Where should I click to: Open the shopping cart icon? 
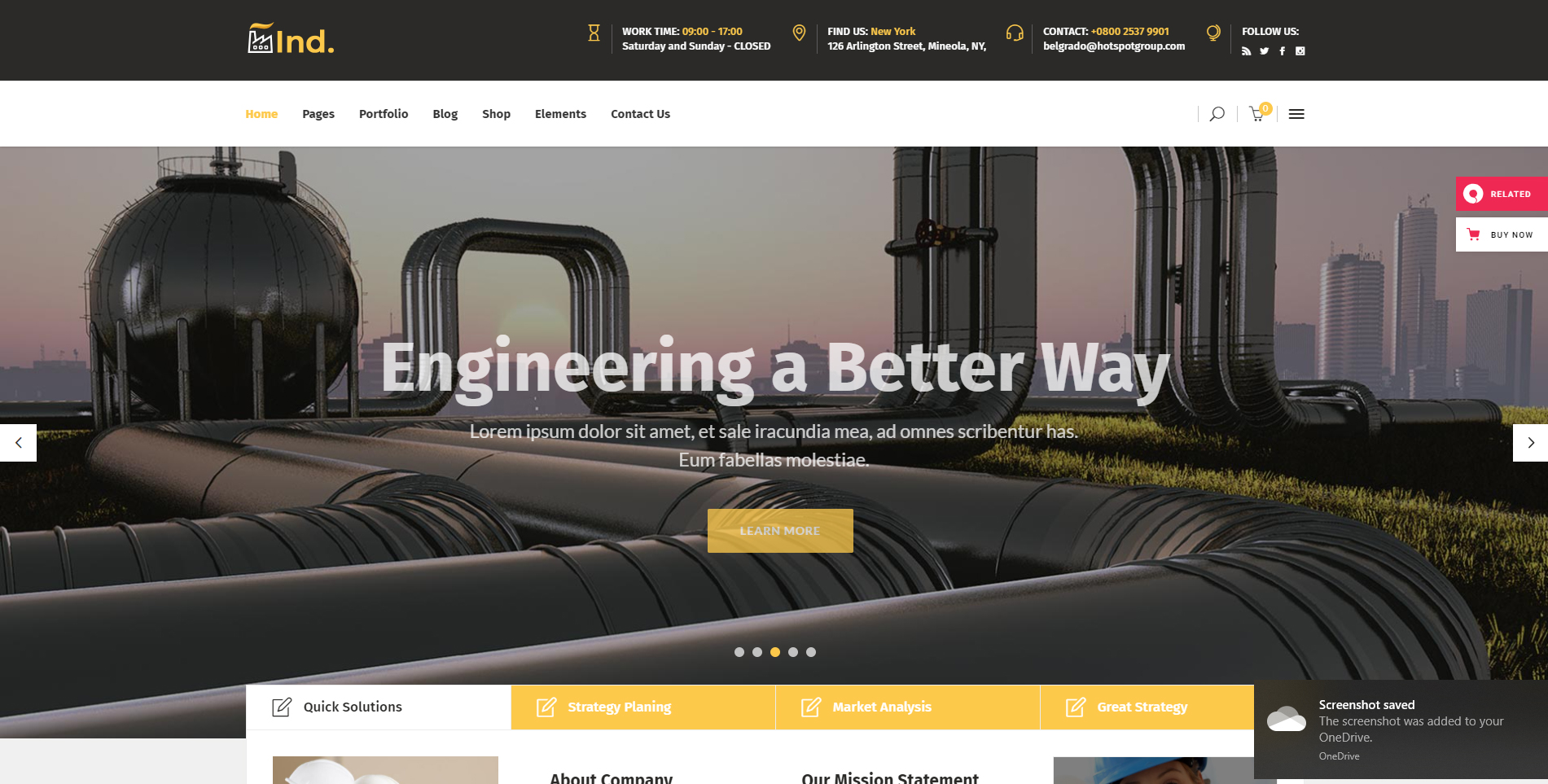pos(1258,113)
